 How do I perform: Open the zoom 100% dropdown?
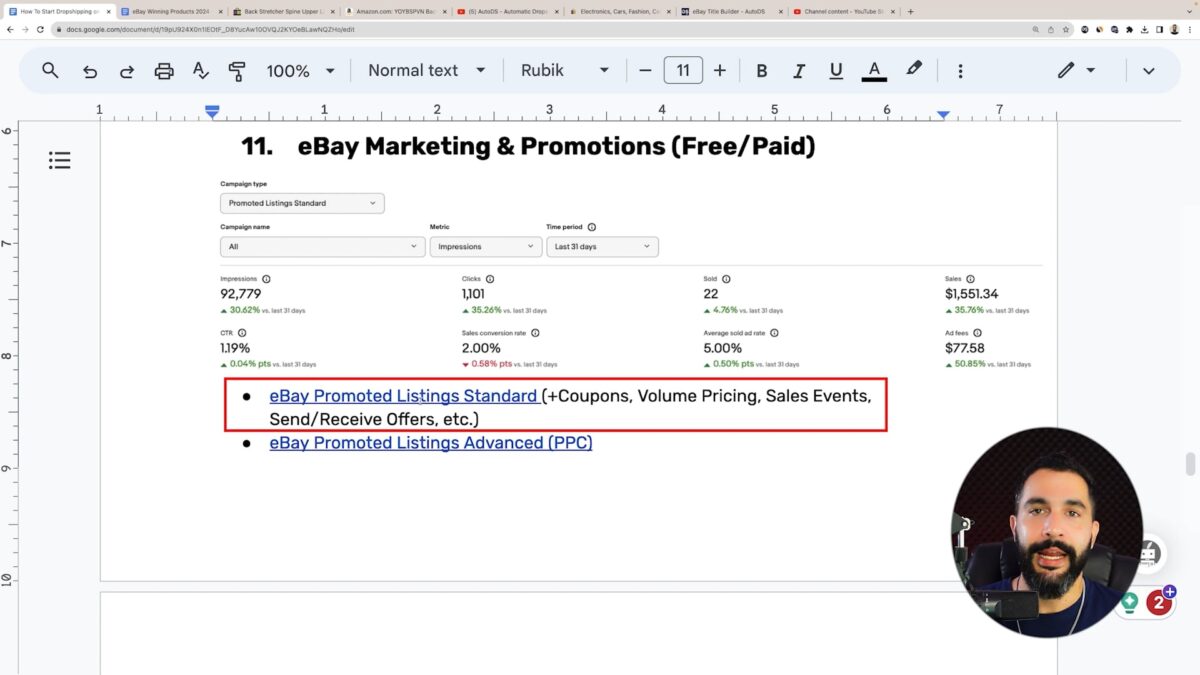tap(300, 71)
